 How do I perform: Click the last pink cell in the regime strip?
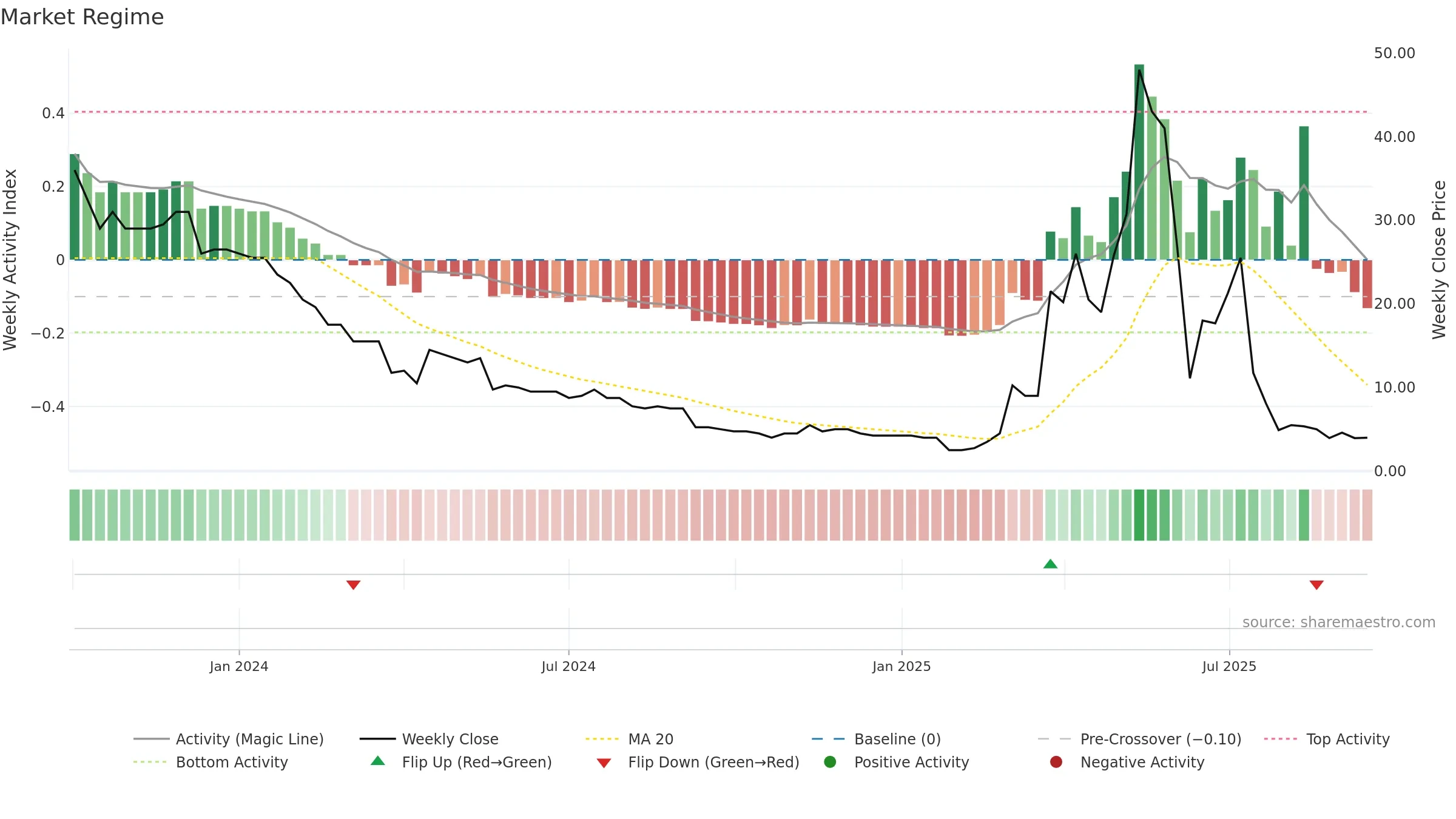click(x=1367, y=515)
